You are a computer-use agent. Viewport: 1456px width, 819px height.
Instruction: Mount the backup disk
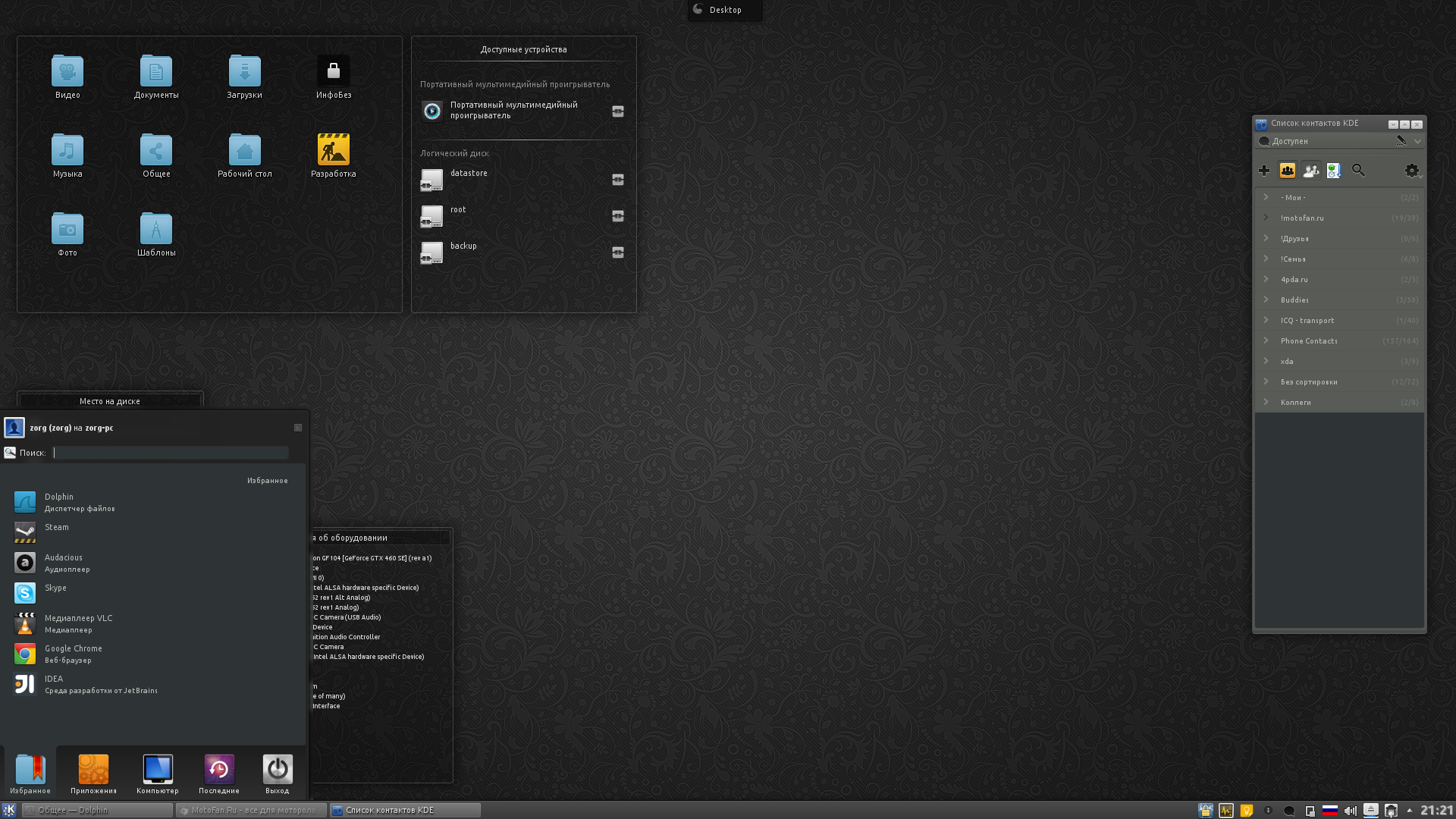pos(618,253)
